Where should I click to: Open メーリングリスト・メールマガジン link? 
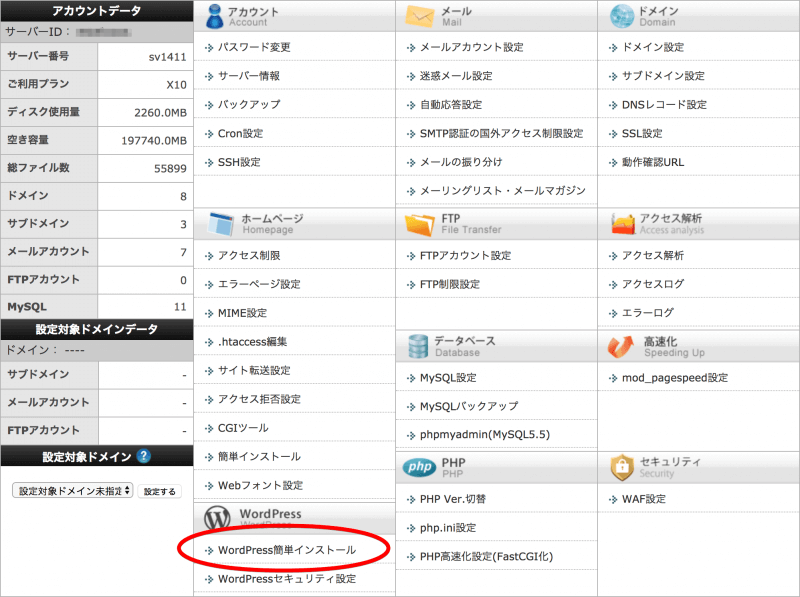coord(503,191)
